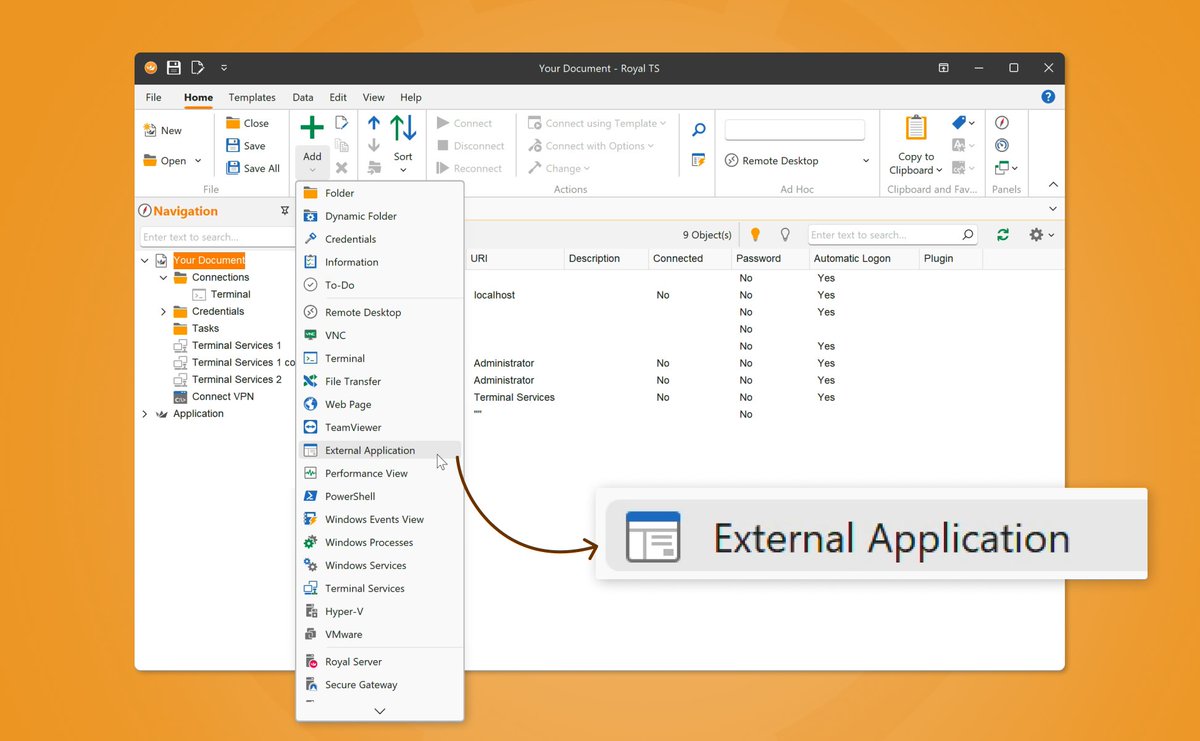Choose Remote Desktop in the Add menu

click(x=380, y=312)
